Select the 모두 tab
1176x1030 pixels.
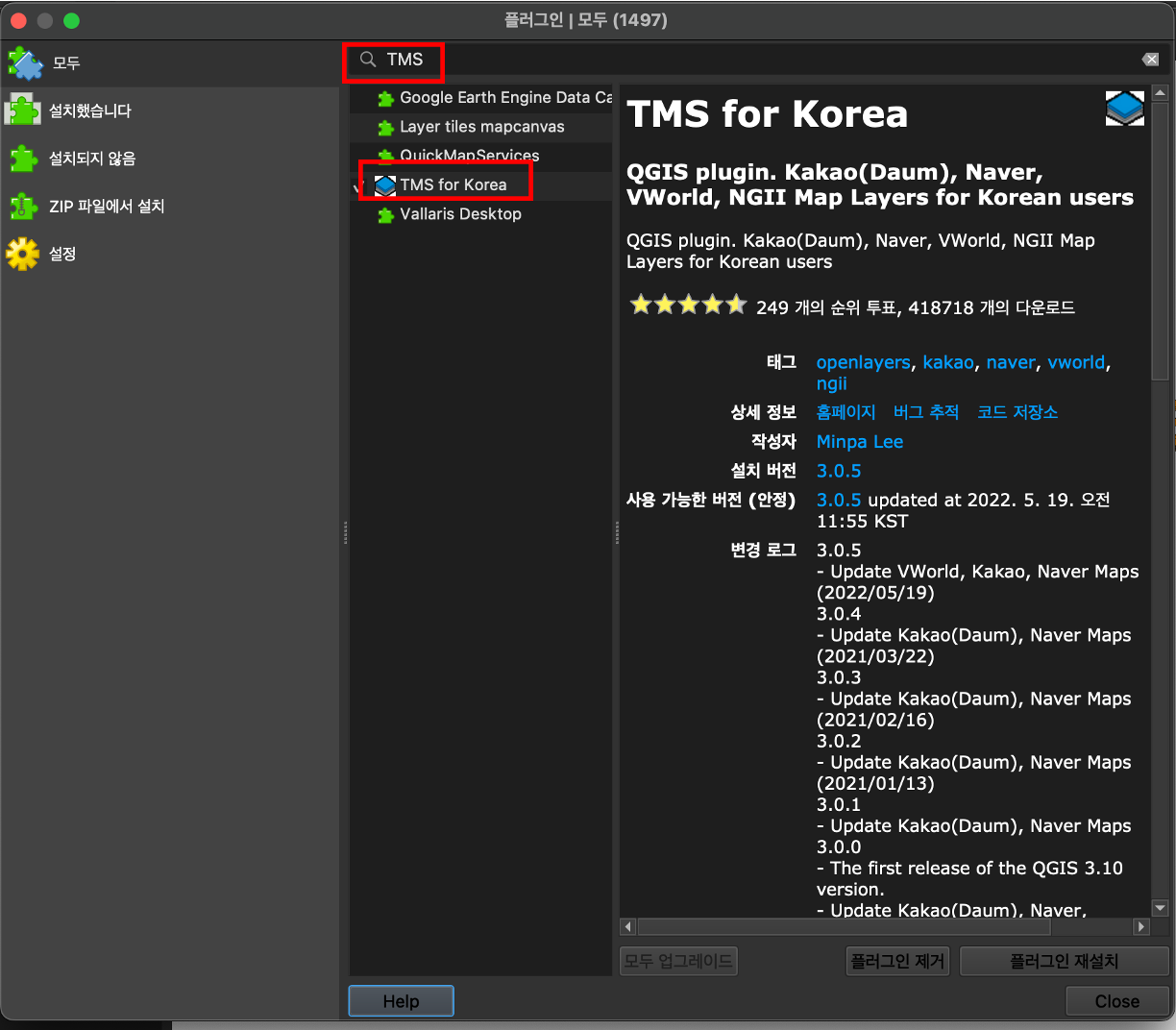[x=169, y=62]
